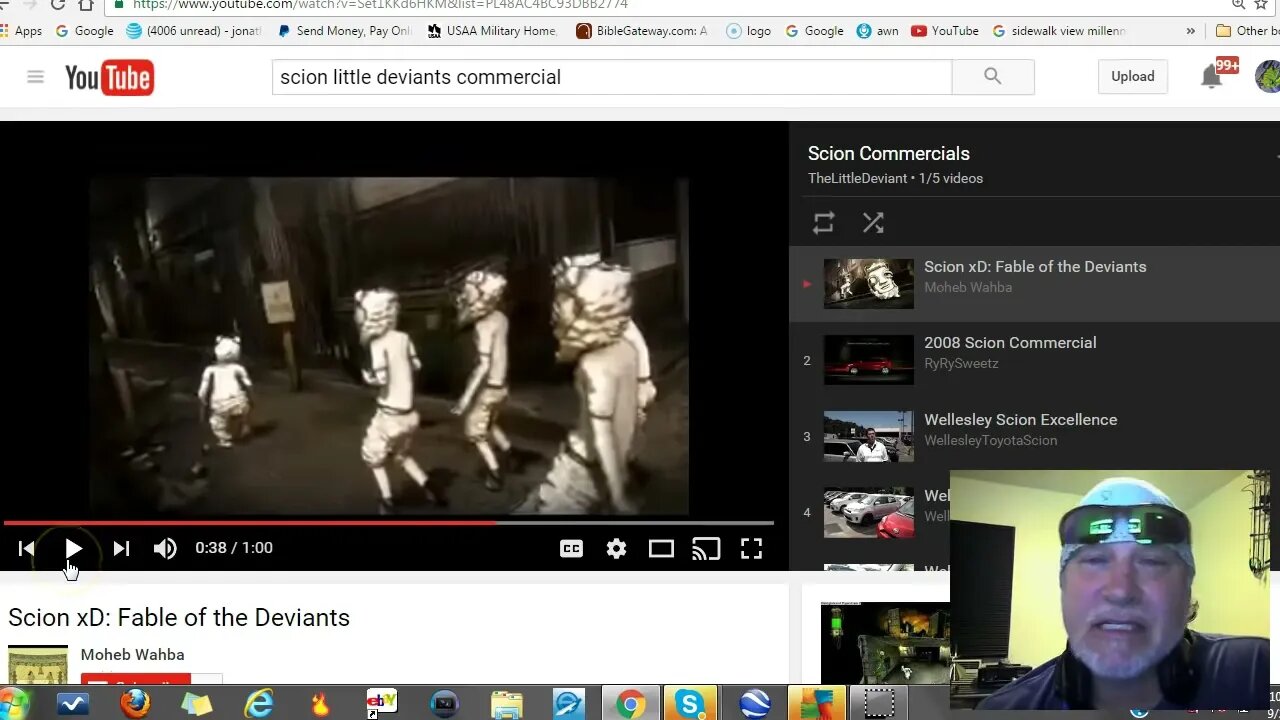Open the logo bookmark
This screenshot has height=720, width=1280.
pos(749,31)
